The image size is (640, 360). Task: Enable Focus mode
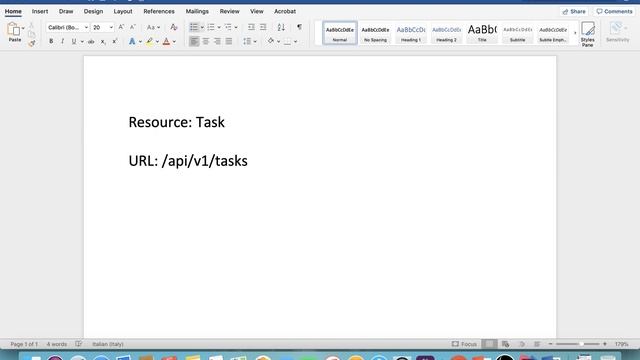[x=464, y=344]
